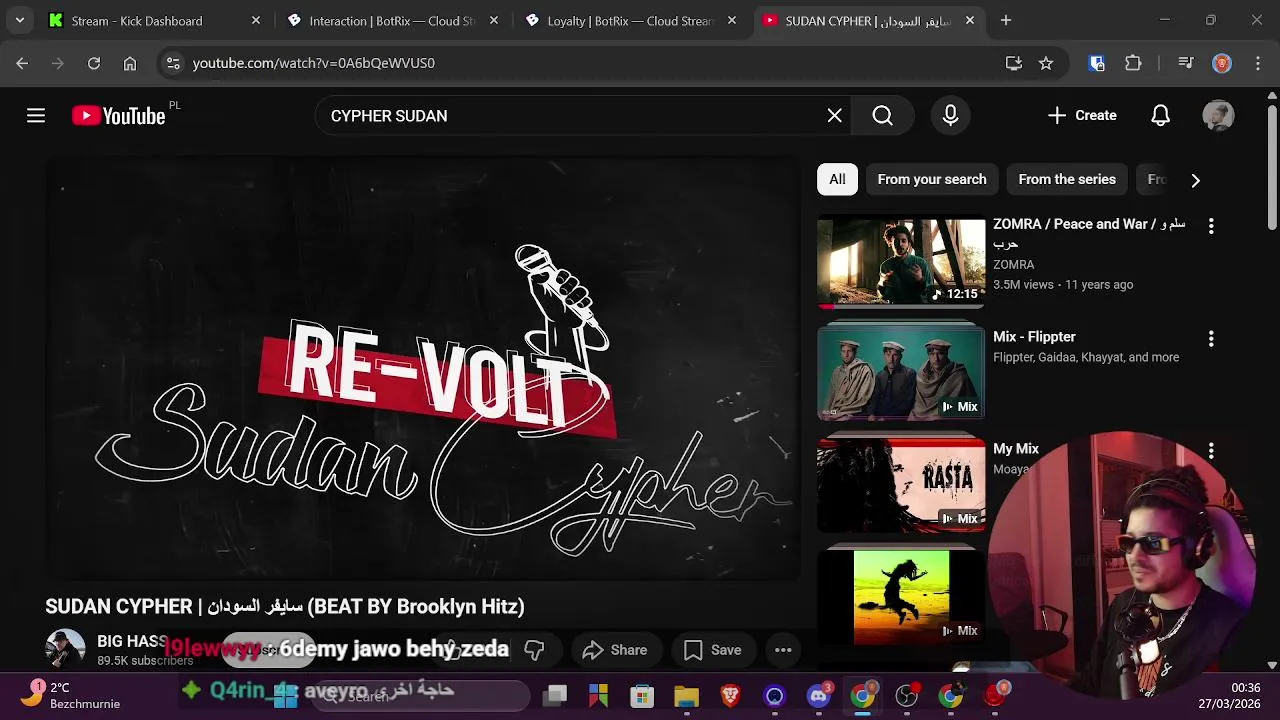The height and width of the screenshot is (720, 1280).
Task: Select the All filter chip
Action: [837, 179]
